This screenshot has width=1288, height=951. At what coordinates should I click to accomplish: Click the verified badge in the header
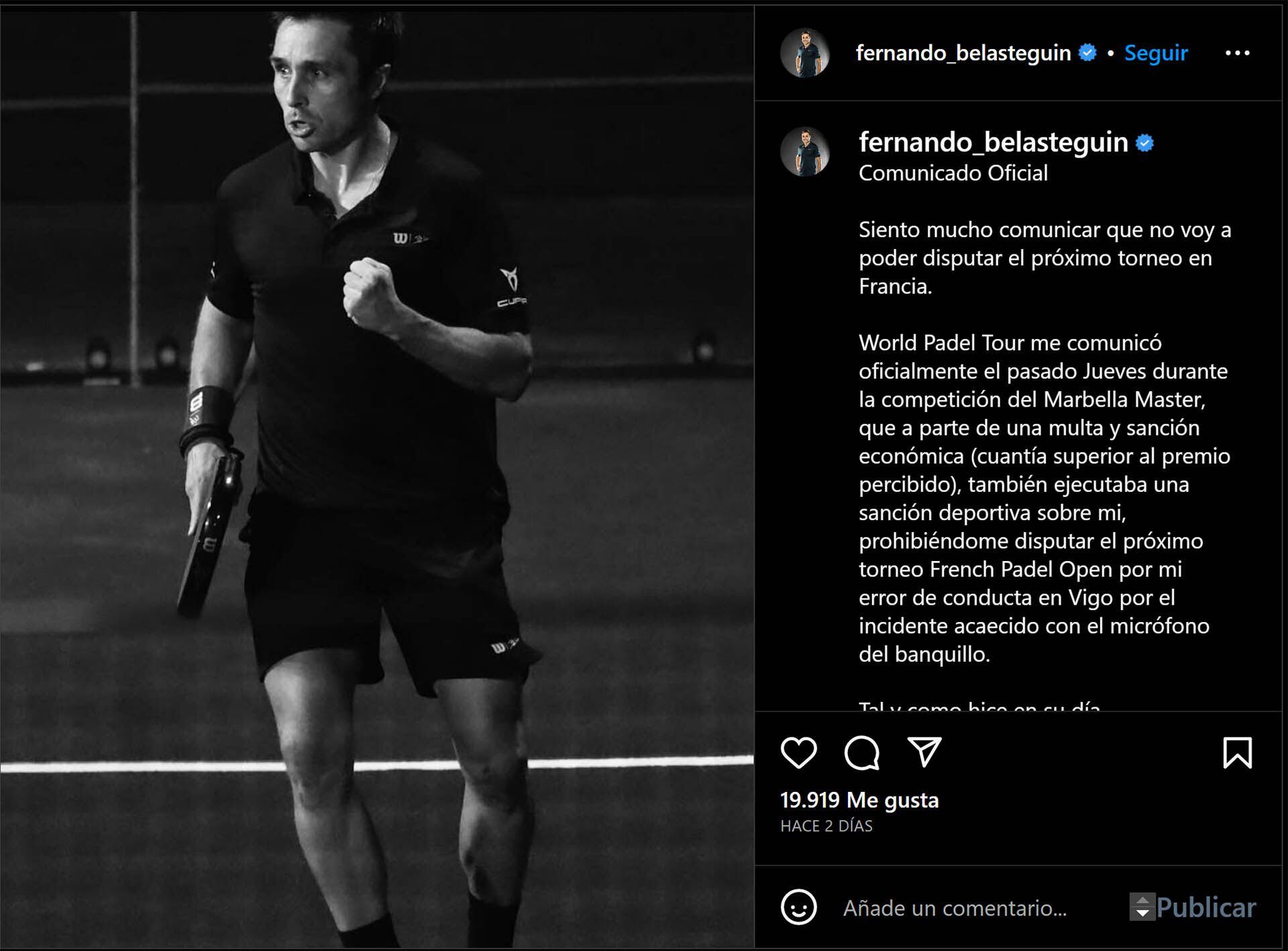tap(1087, 52)
